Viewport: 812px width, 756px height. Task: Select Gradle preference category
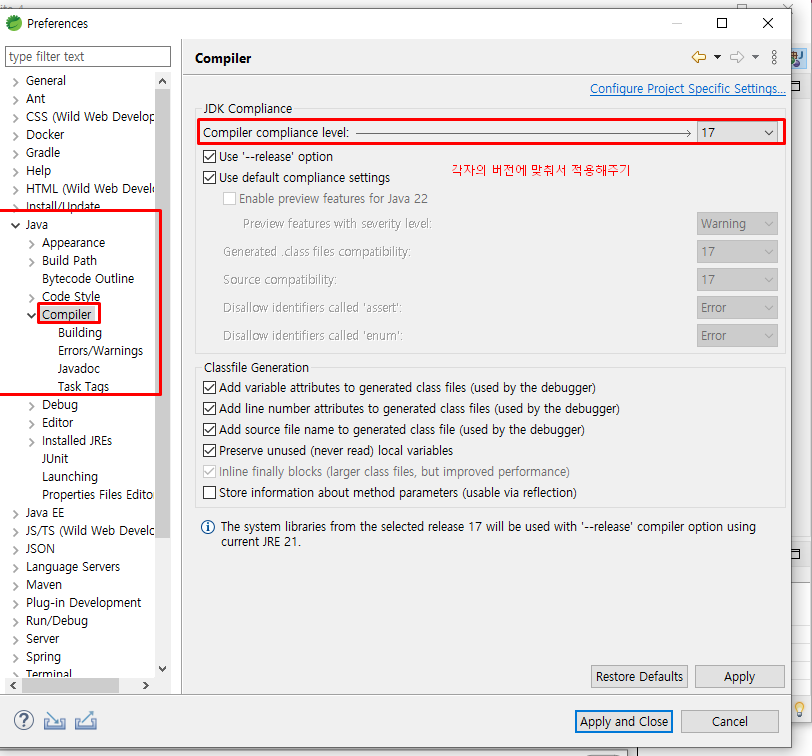point(43,153)
